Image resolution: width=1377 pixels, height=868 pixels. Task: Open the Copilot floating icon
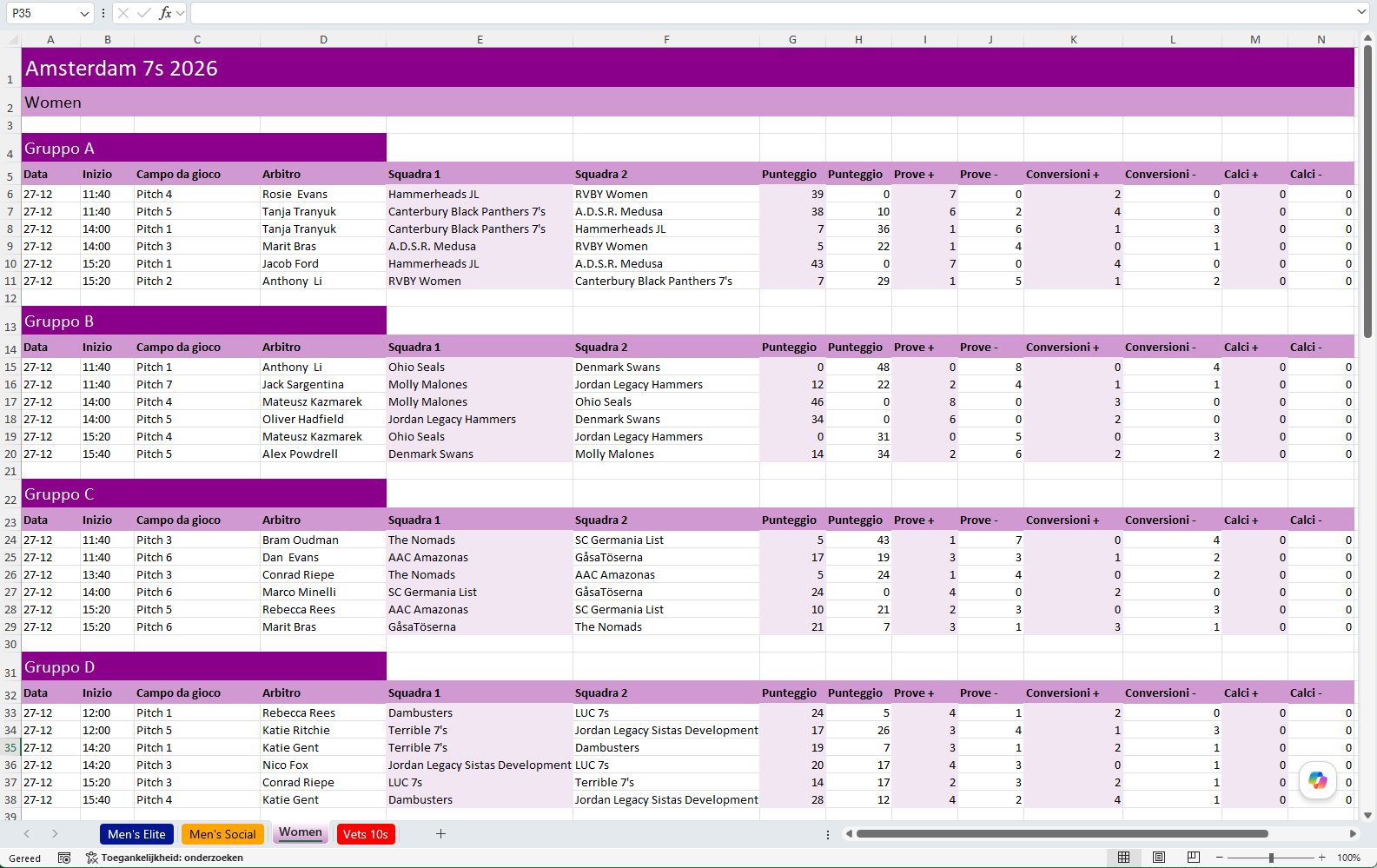[1317, 779]
